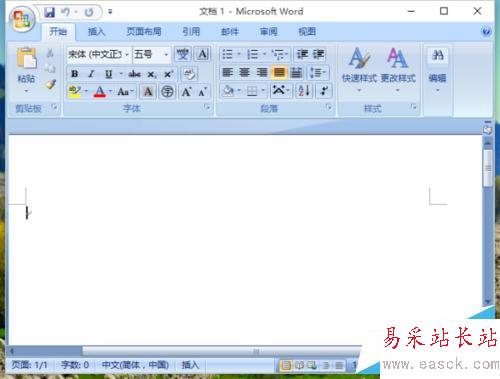Viewport: 500px width, 379px height.
Task: Open the 引用 ribbon tab
Action: point(191,32)
